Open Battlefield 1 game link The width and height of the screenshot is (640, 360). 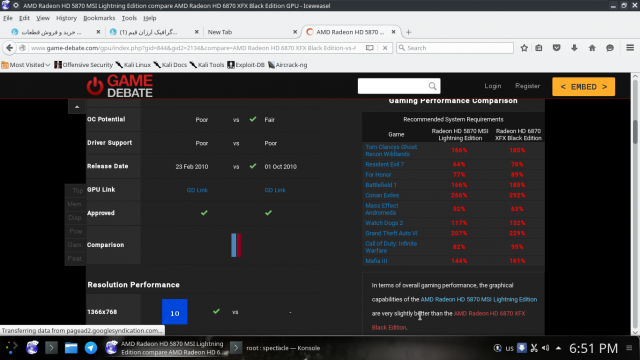(x=381, y=185)
